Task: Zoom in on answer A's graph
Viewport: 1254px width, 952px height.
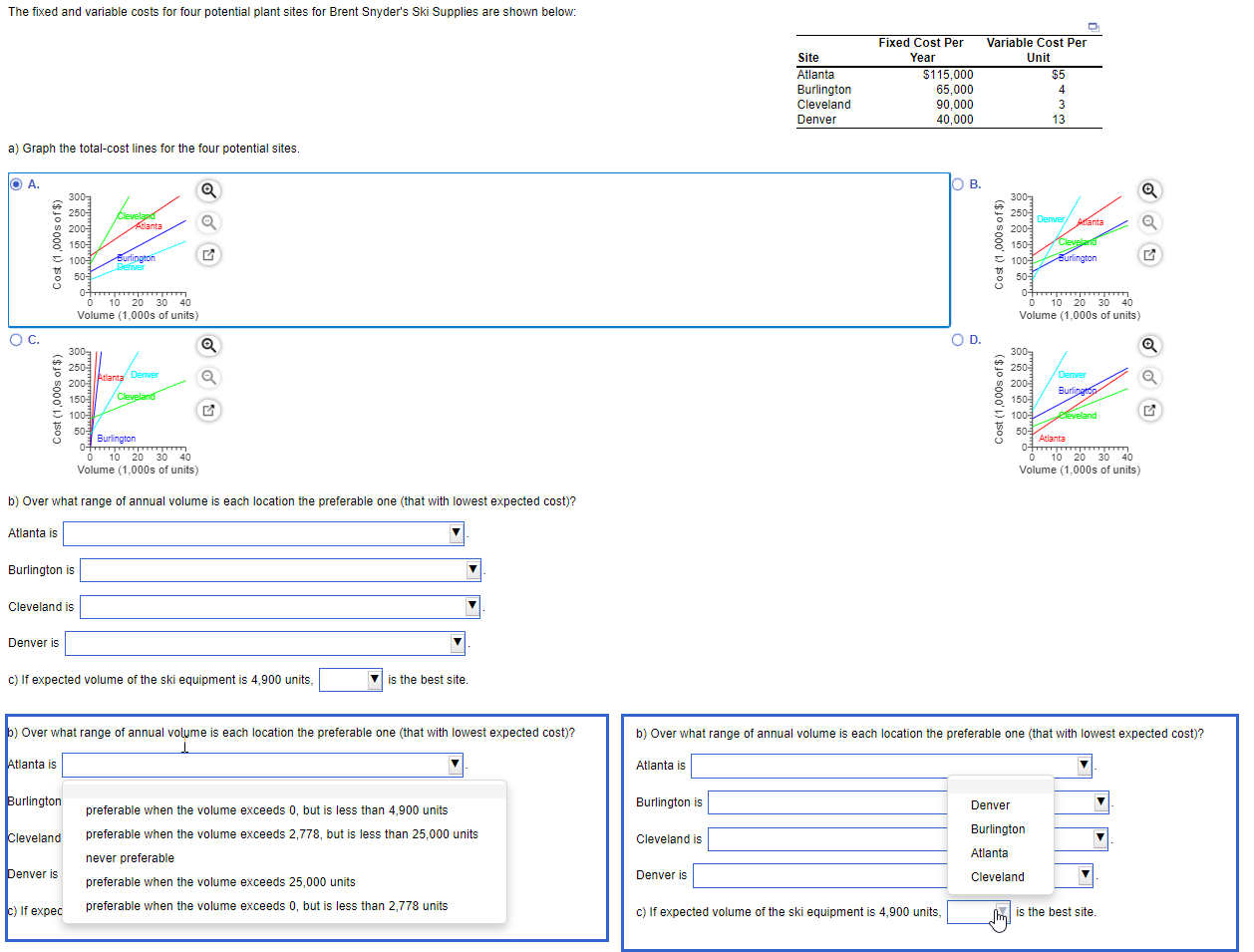Action: [x=207, y=189]
